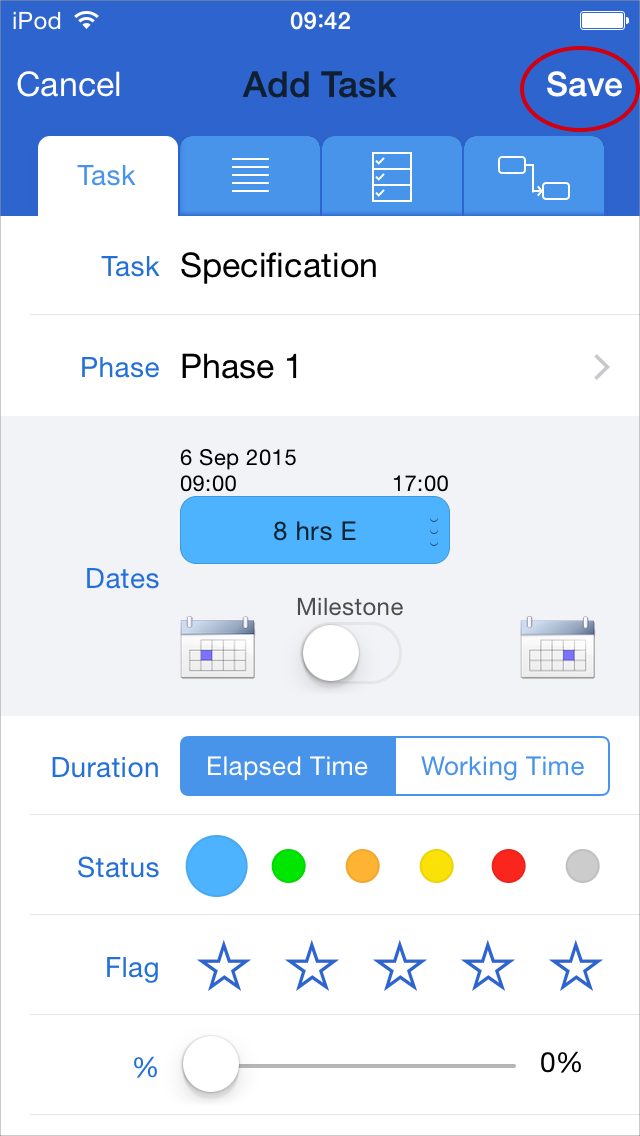Viewport: 640px width, 1136px height.
Task: Open the dependencies tab with linked boxes icon
Action: (x=534, y=176)
